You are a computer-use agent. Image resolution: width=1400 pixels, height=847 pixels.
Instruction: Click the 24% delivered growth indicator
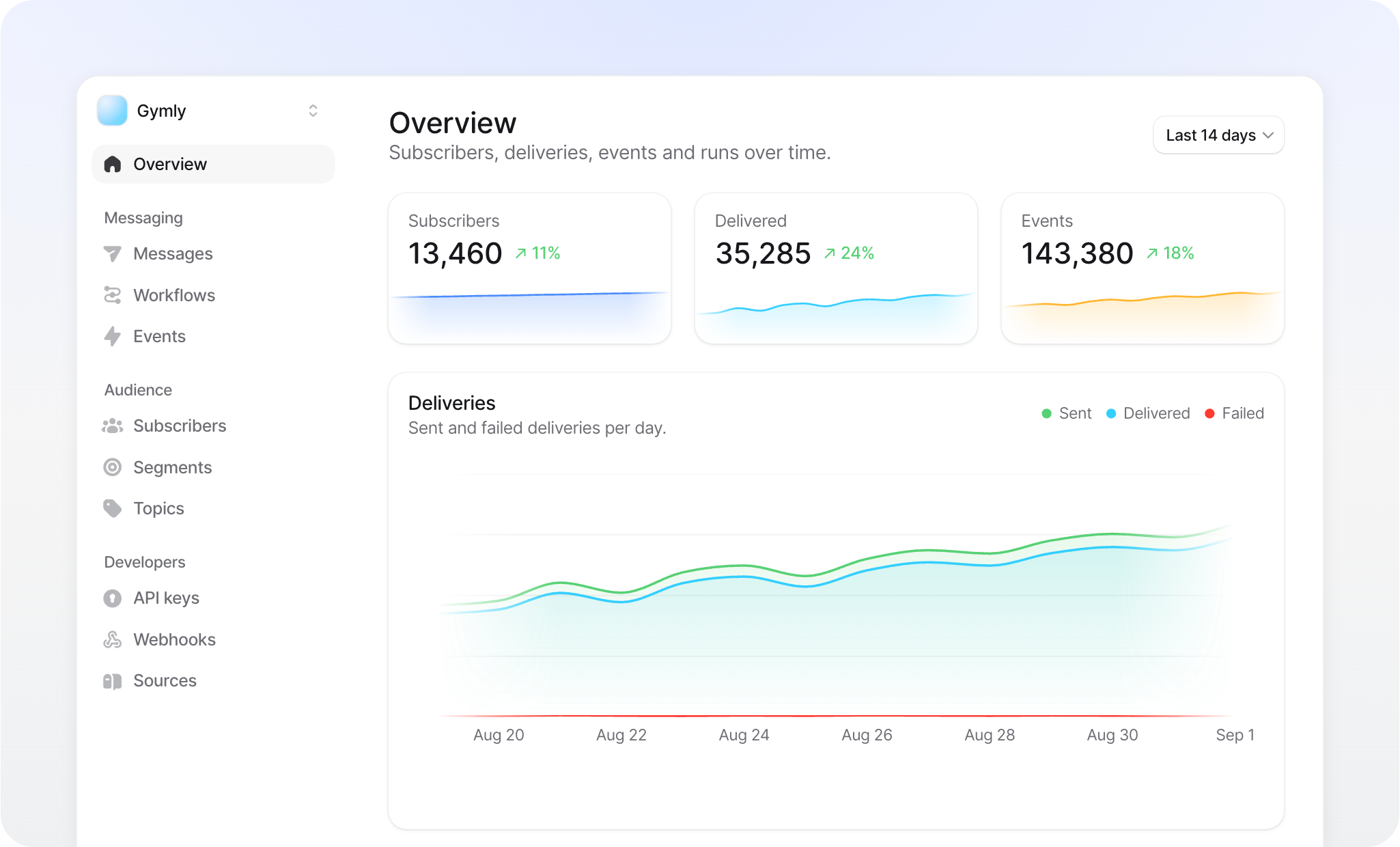tap(849, 253)
